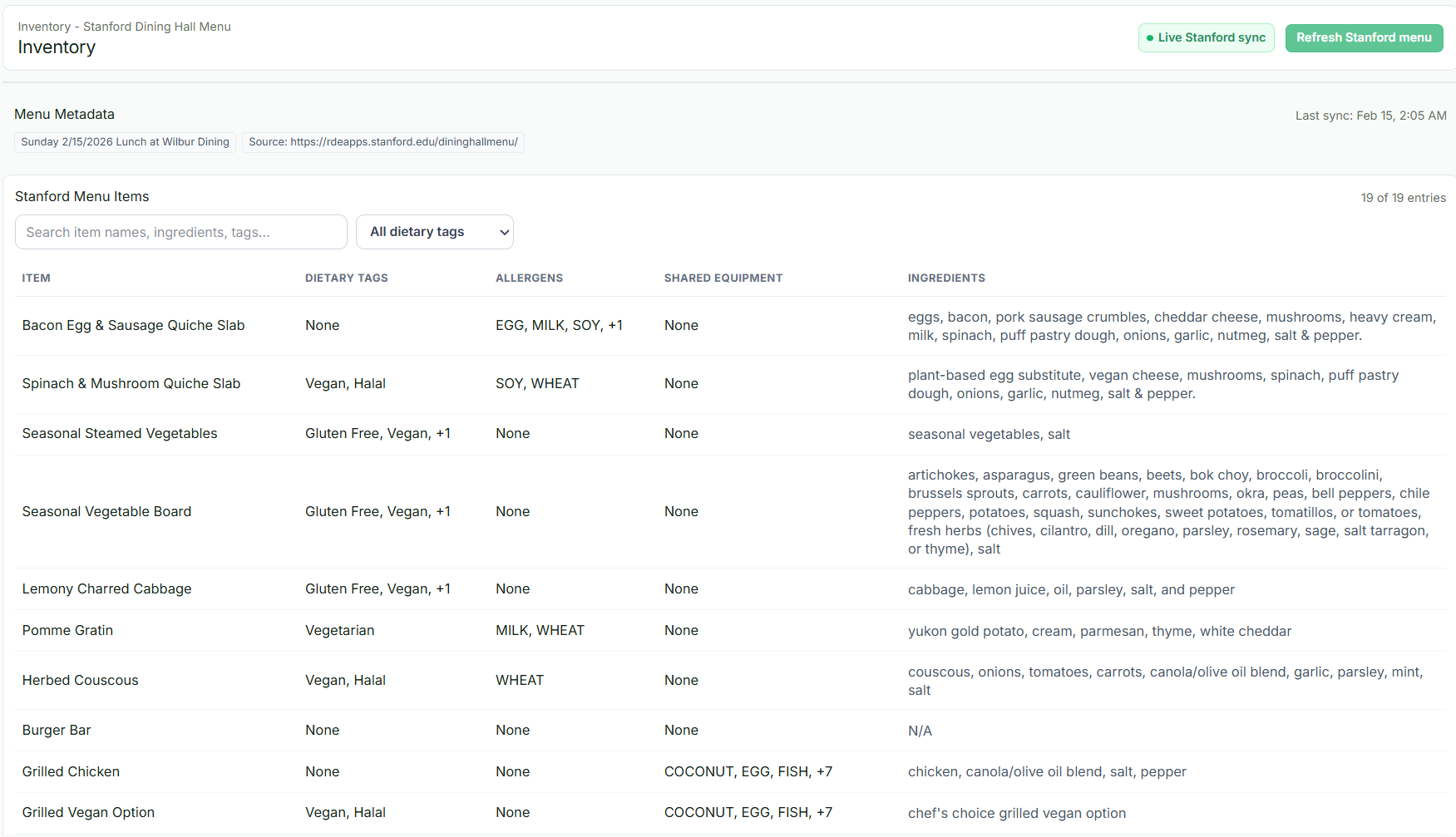Click dietary tags for Seasonal Steamed Vegetables
The height and width of the screenshot is (837, 1456).
pyautogui.click(x=378, y=433)
